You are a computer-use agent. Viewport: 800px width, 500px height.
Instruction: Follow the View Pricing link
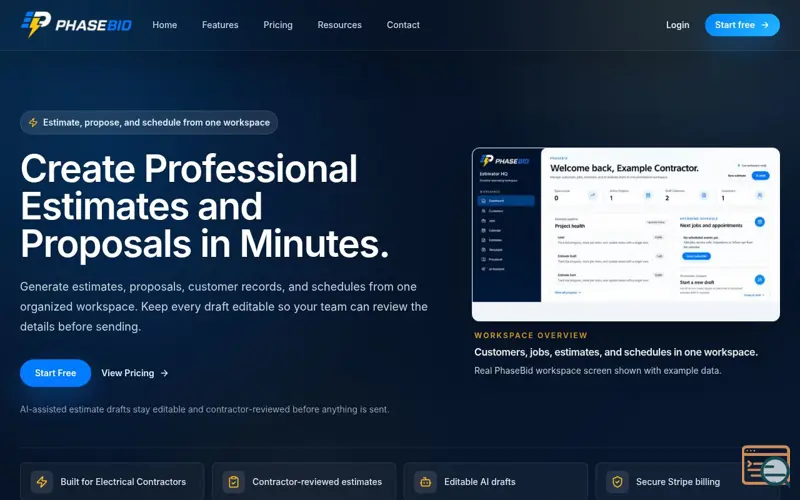click(135, 373)
